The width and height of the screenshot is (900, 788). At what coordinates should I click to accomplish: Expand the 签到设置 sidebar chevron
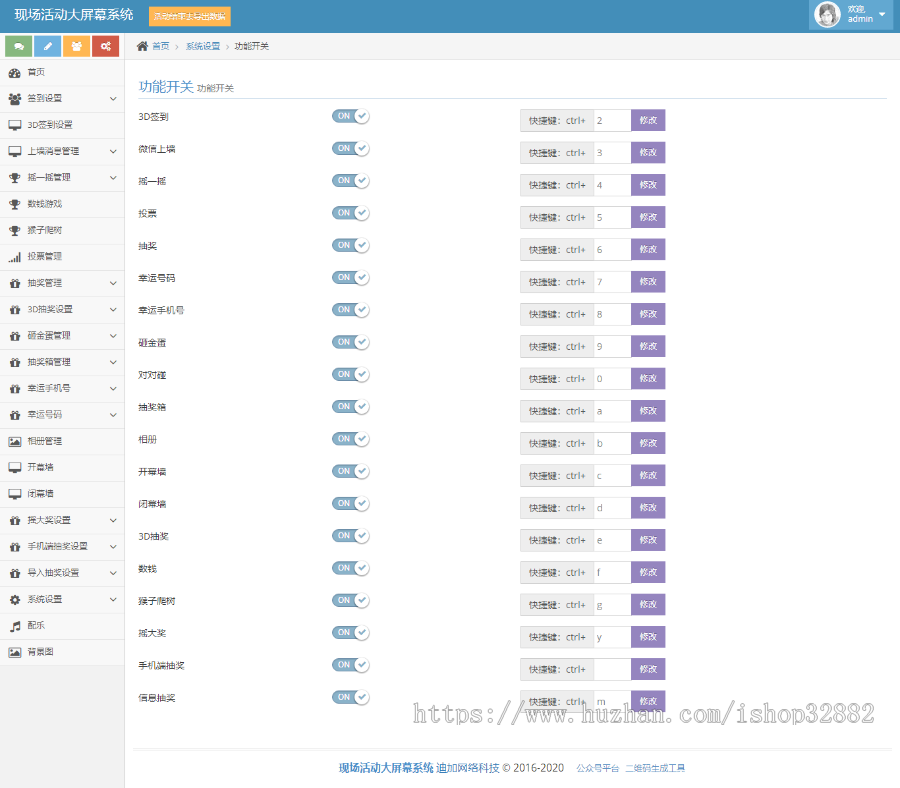[113, 99]
